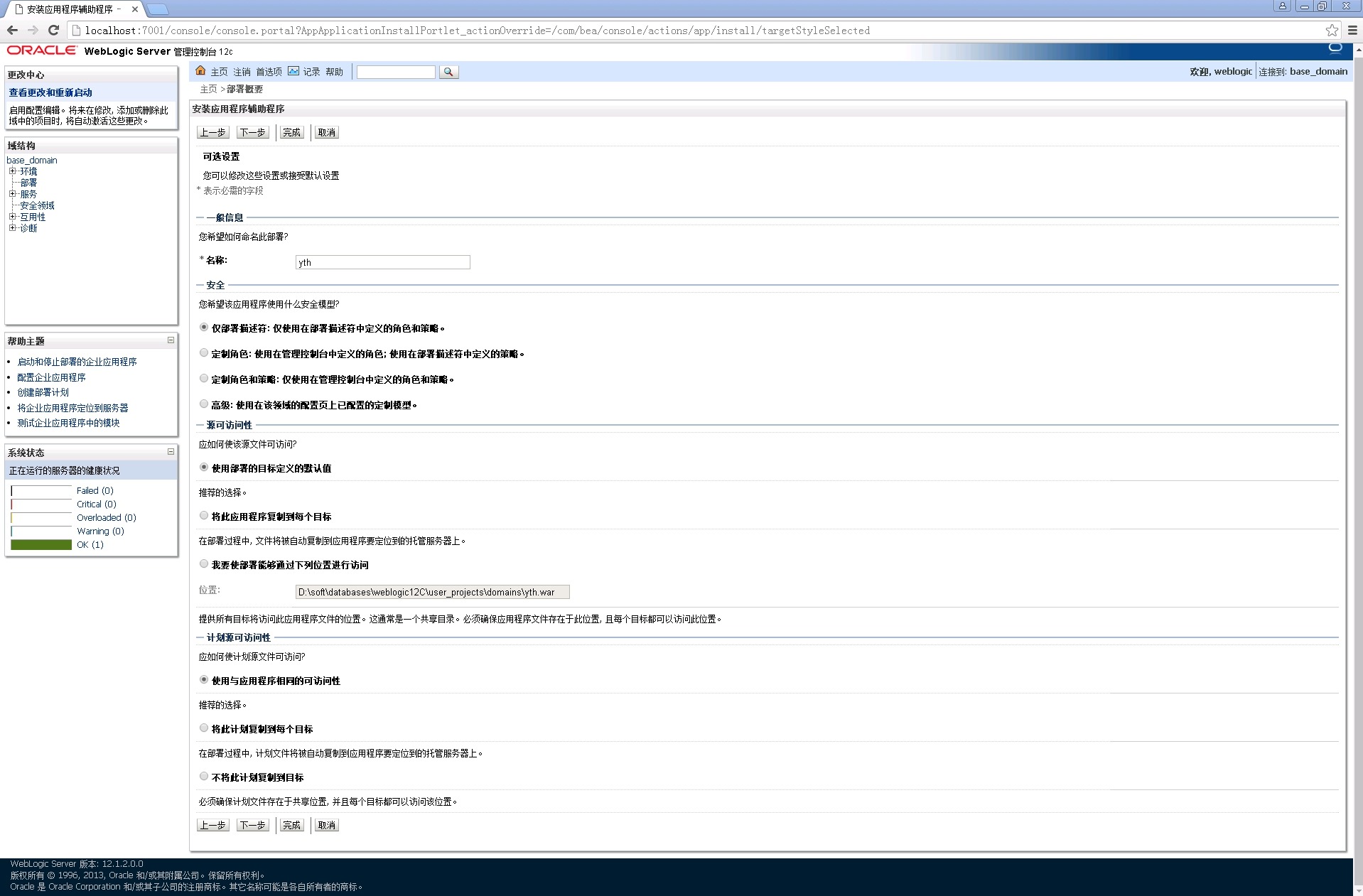This screenshot has width=1363, height=896.
Task: Click the 位置 path input field
Action: coord(432,592)
